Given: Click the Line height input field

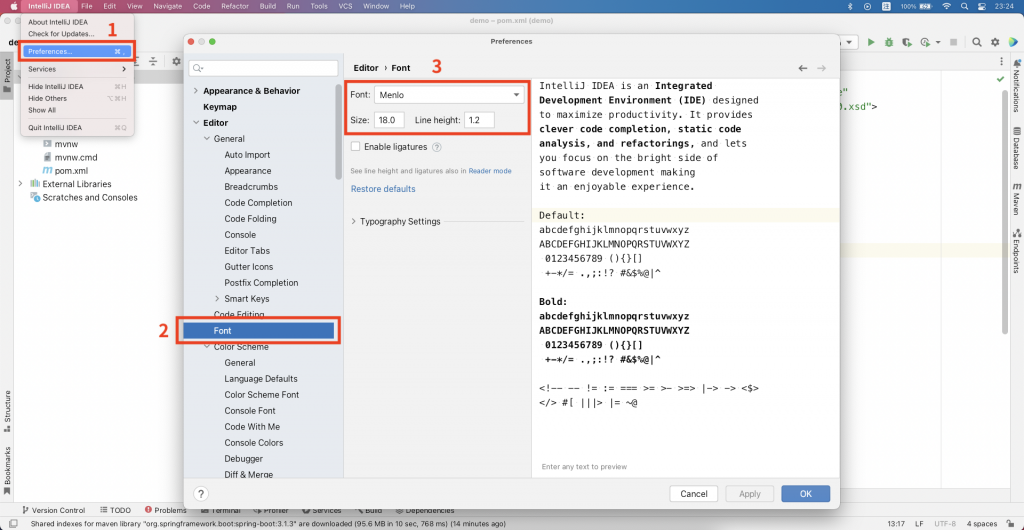Looking at the screenshot, I should 479,120.
